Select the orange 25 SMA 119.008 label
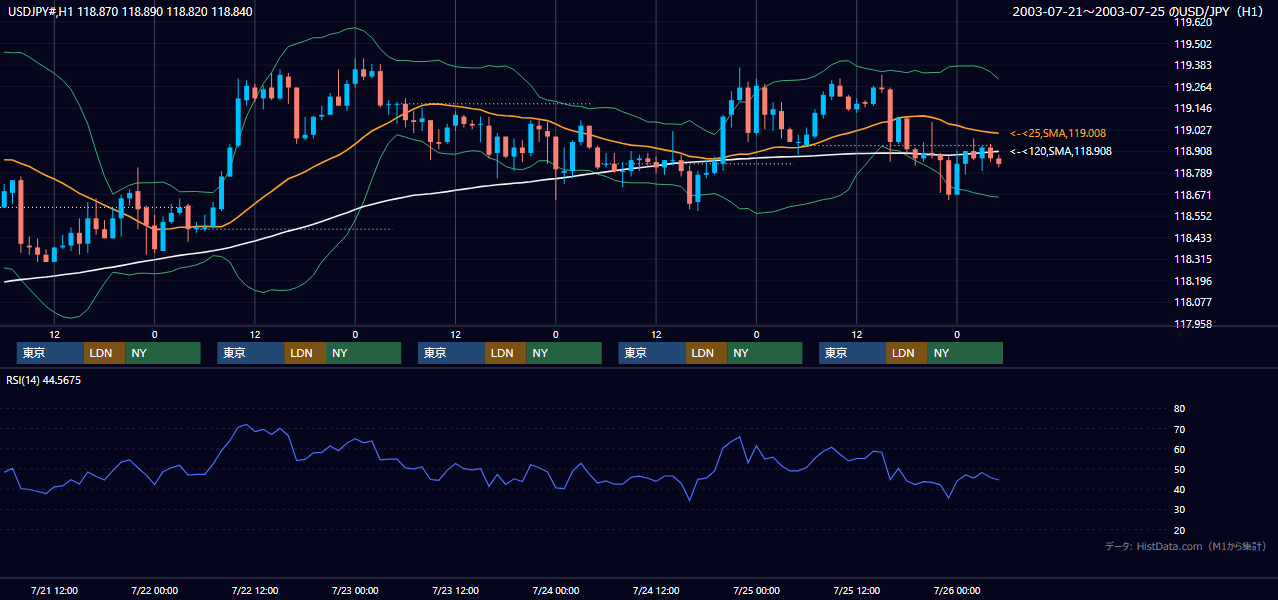This screenshot has height=600, width=1278. pos(1058,133)
